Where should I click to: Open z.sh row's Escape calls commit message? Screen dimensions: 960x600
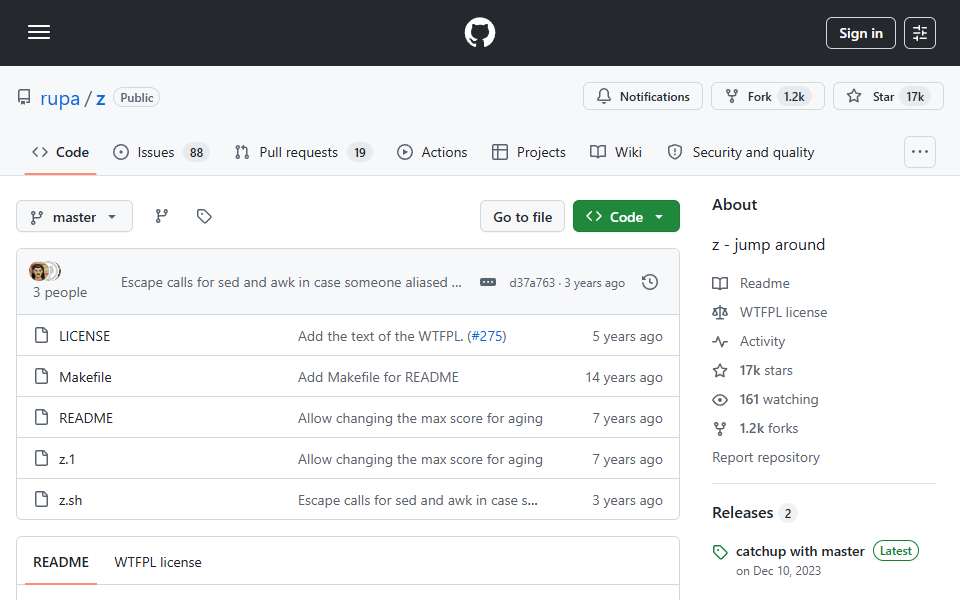click(418, 500)
